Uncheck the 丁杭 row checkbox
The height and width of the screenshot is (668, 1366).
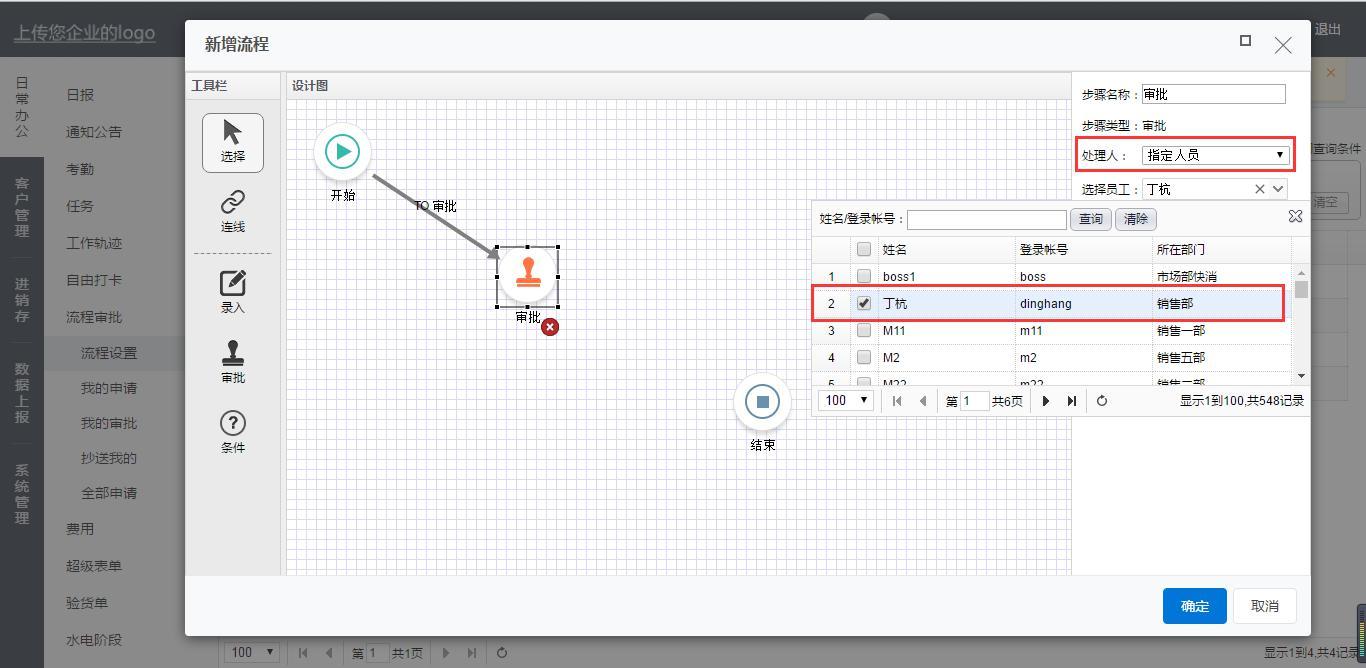pos(864,304)
